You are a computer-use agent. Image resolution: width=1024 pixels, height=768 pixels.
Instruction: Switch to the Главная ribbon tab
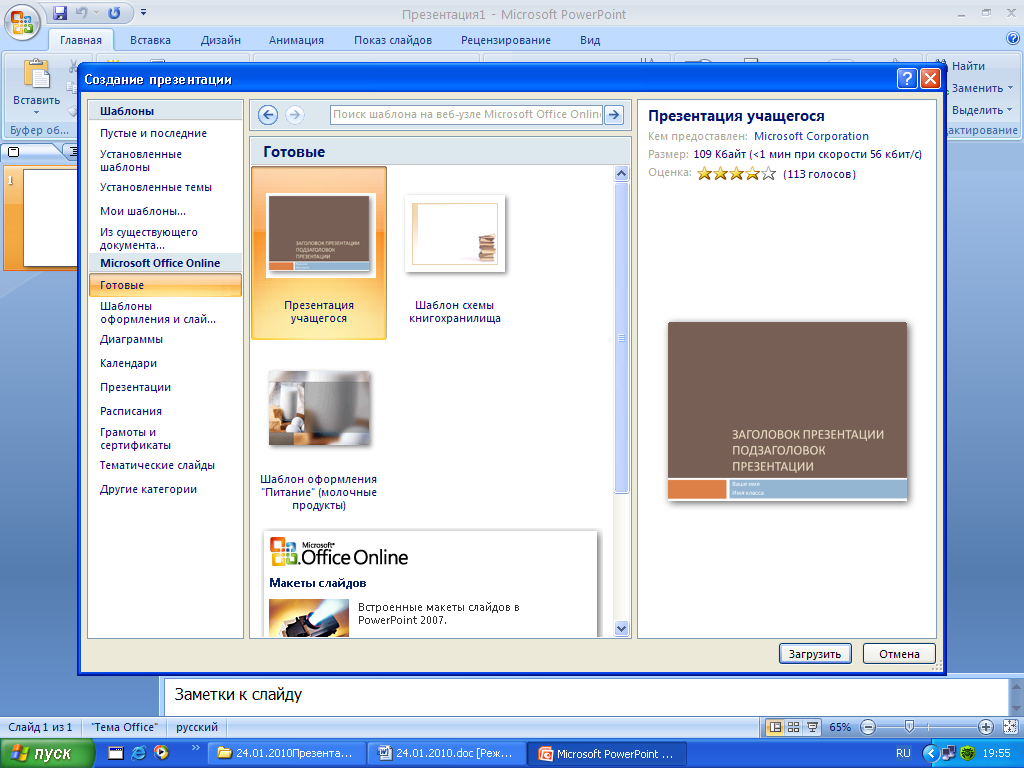tap(81, 40)
